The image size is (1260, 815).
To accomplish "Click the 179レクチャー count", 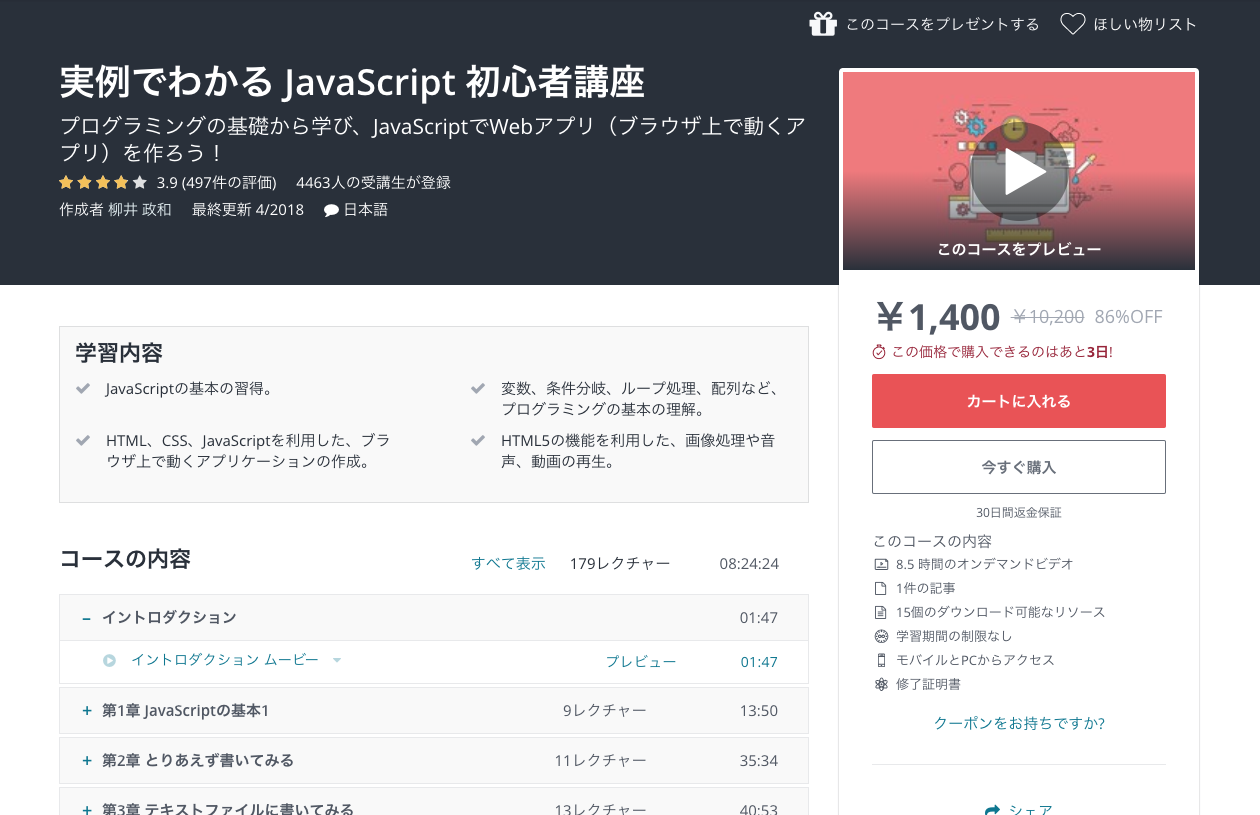I will point(620,563).
